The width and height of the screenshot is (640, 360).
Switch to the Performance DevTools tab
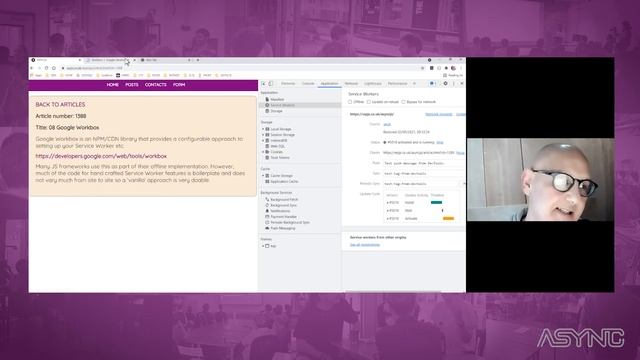tap(397, 84)
